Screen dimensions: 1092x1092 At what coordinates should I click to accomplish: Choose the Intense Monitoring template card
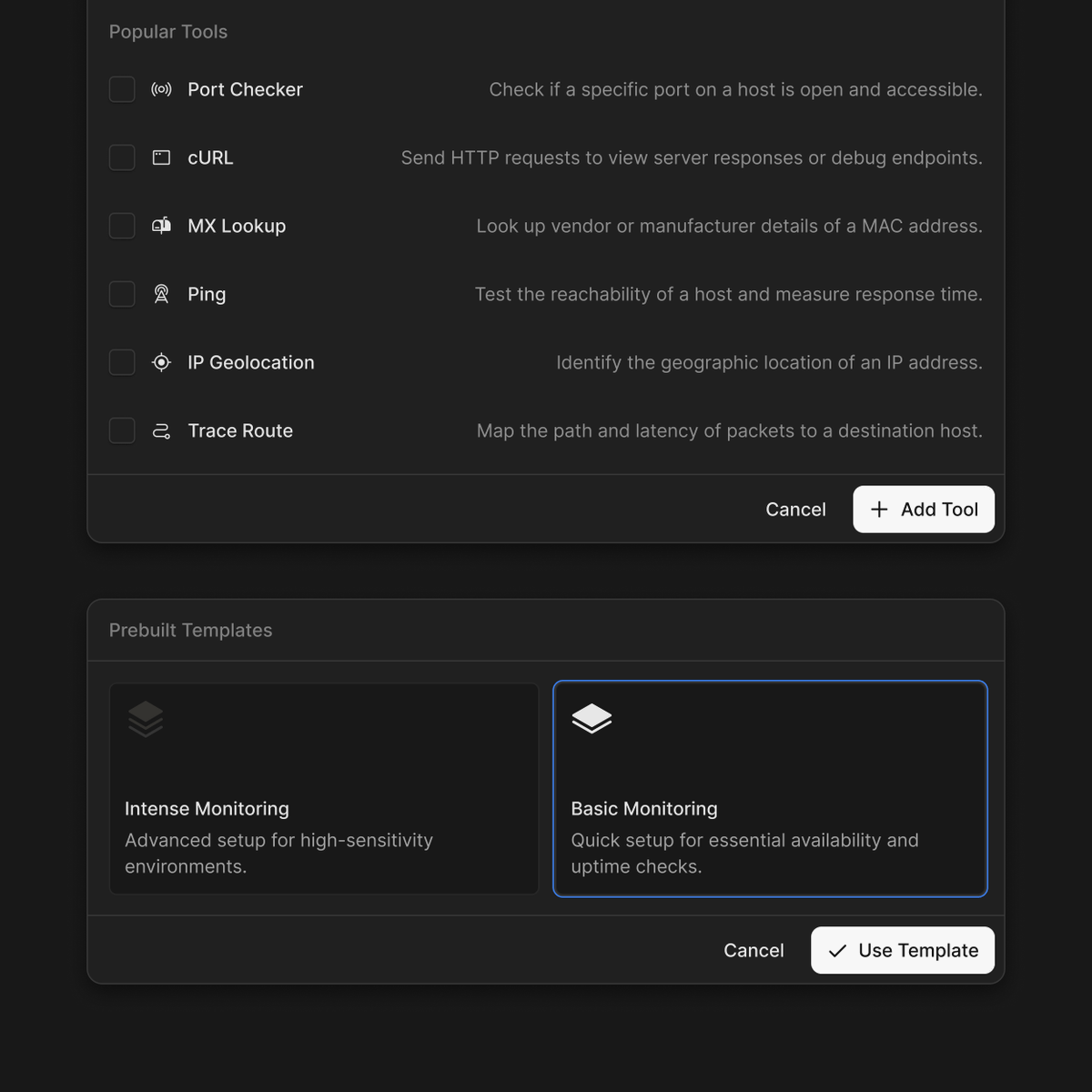[324, 789]
